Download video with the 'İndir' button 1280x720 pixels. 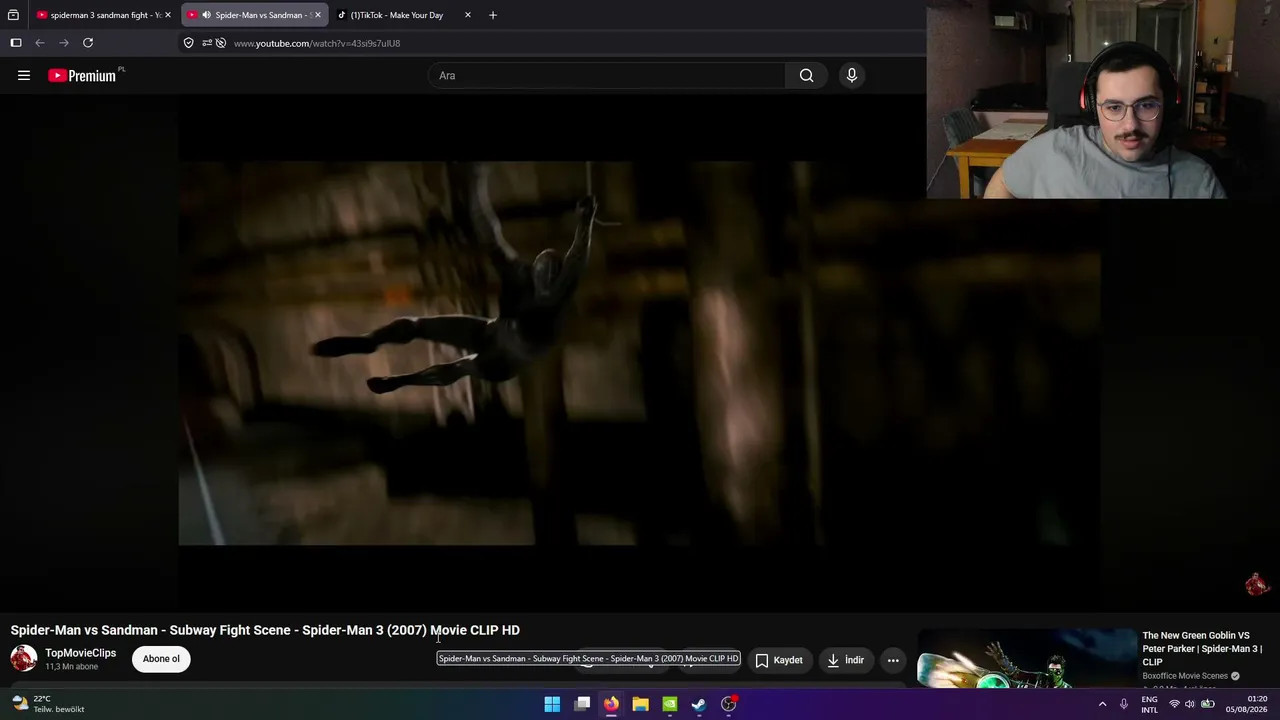[846, 660]
